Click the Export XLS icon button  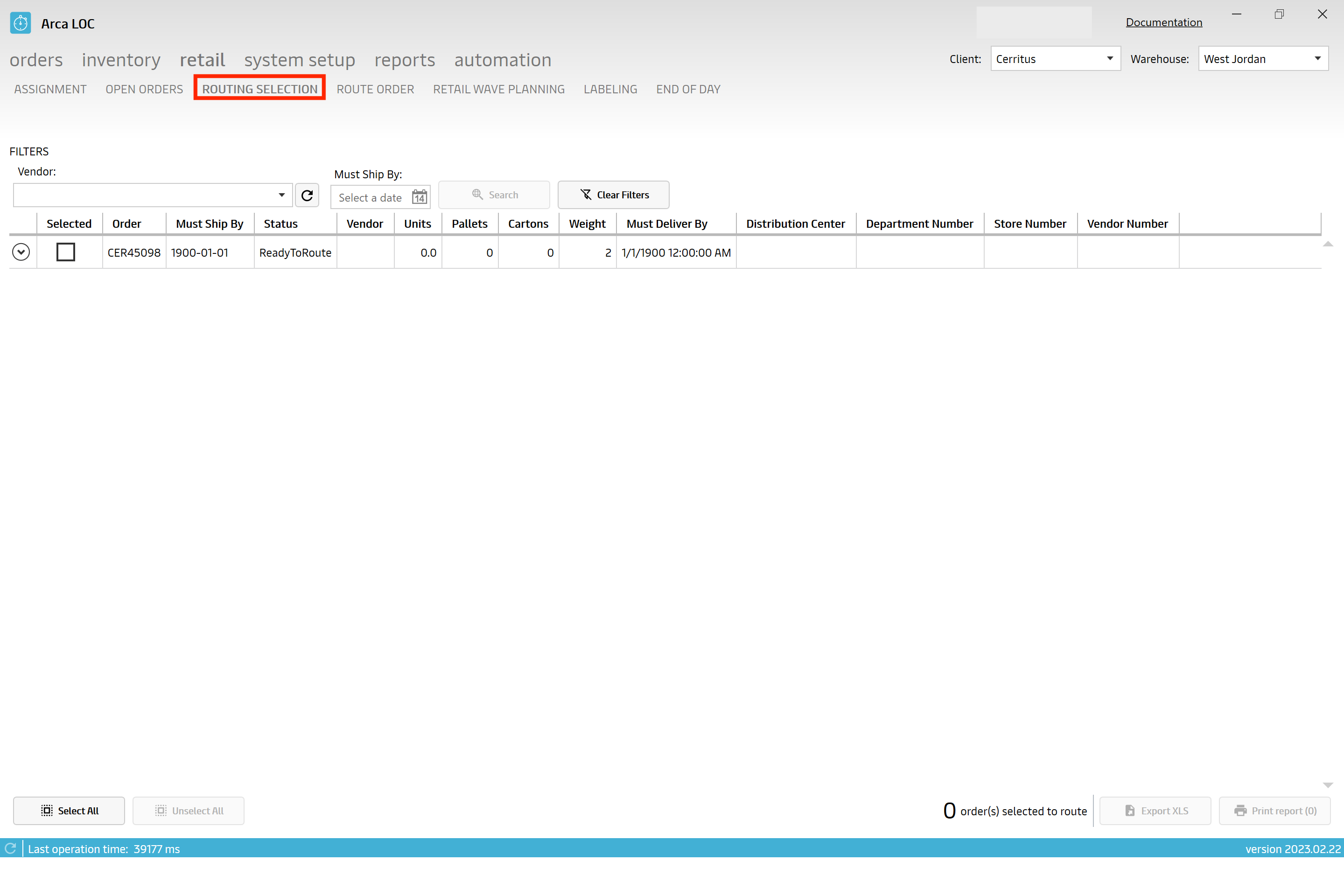[x=1154, y=810]
